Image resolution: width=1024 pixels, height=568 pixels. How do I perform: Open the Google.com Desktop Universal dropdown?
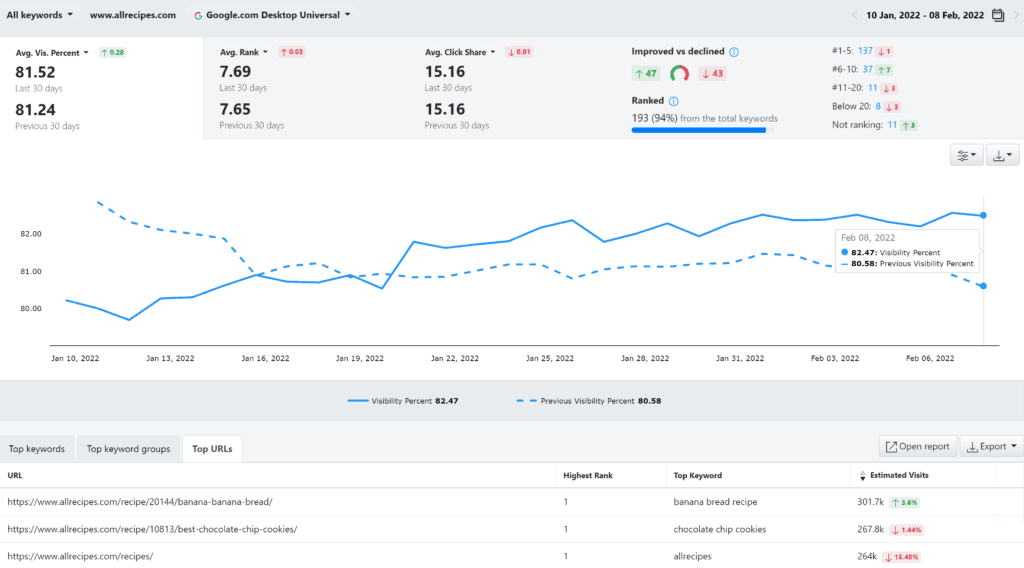click(x=278, y=14)
